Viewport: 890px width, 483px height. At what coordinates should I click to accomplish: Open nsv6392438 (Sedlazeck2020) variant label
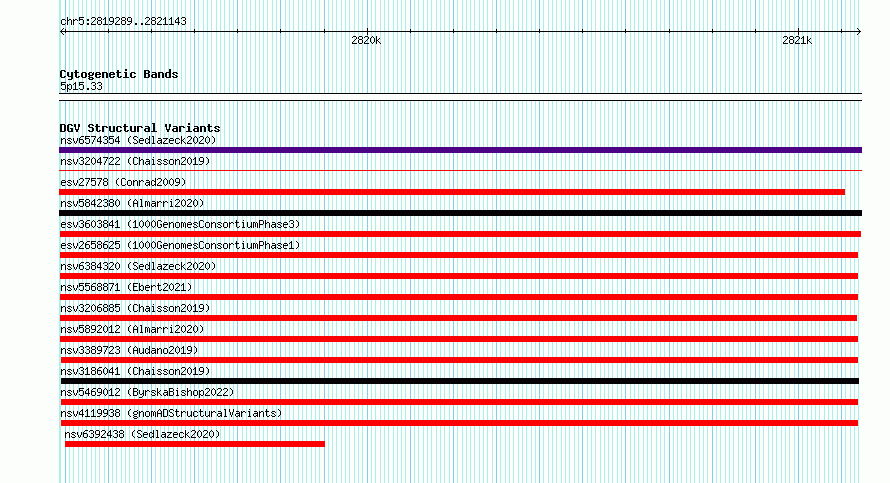142,434
